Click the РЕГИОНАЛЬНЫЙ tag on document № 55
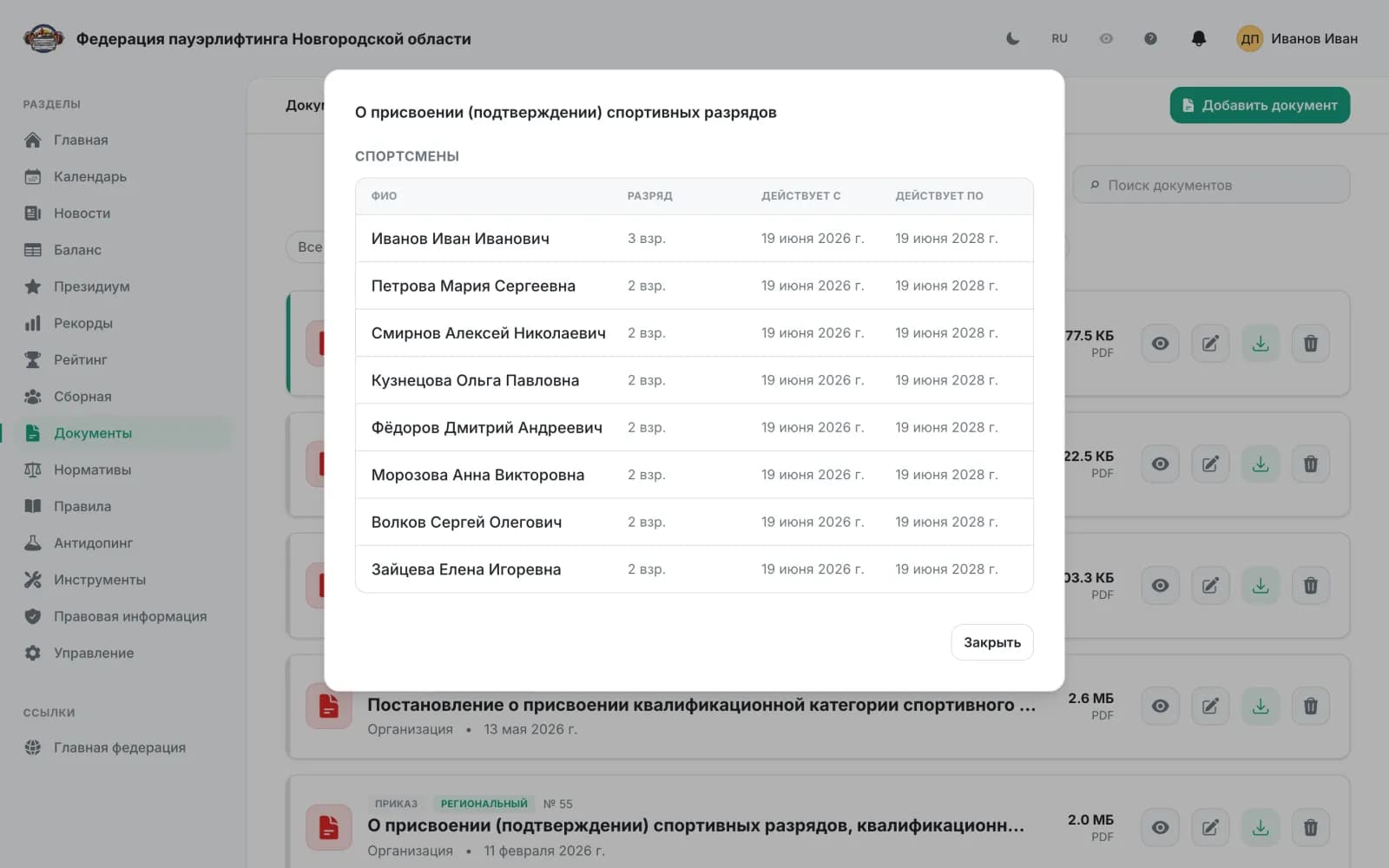This screenshot has height=868, width=1389. [x=484, y=804]
